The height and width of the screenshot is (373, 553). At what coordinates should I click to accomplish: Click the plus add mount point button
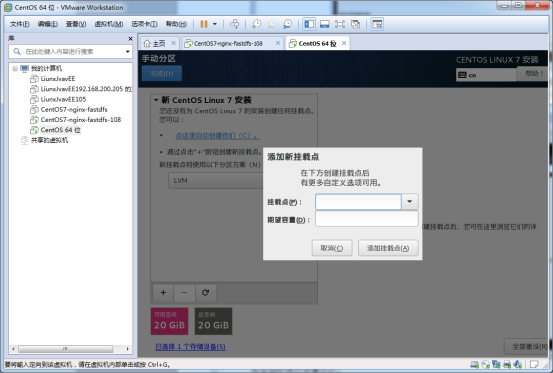(163, 293)
